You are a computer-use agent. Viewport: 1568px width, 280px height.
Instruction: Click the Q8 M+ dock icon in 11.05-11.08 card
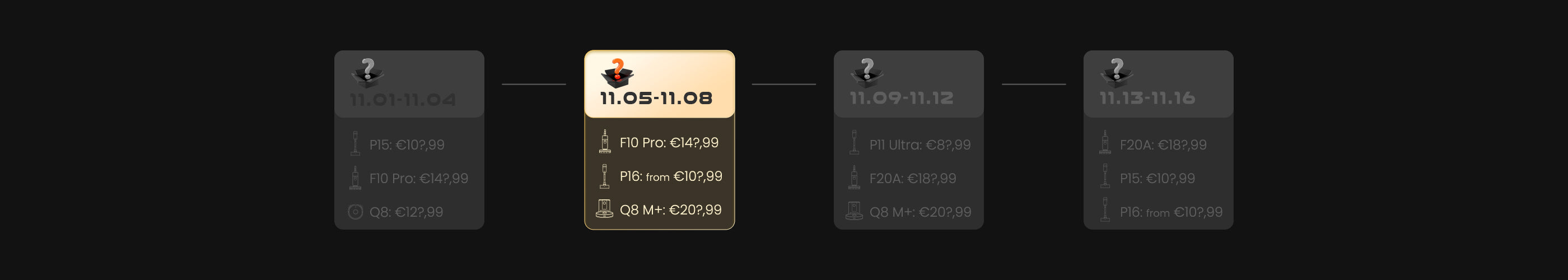pyautogui.click(x=604, y=209)
